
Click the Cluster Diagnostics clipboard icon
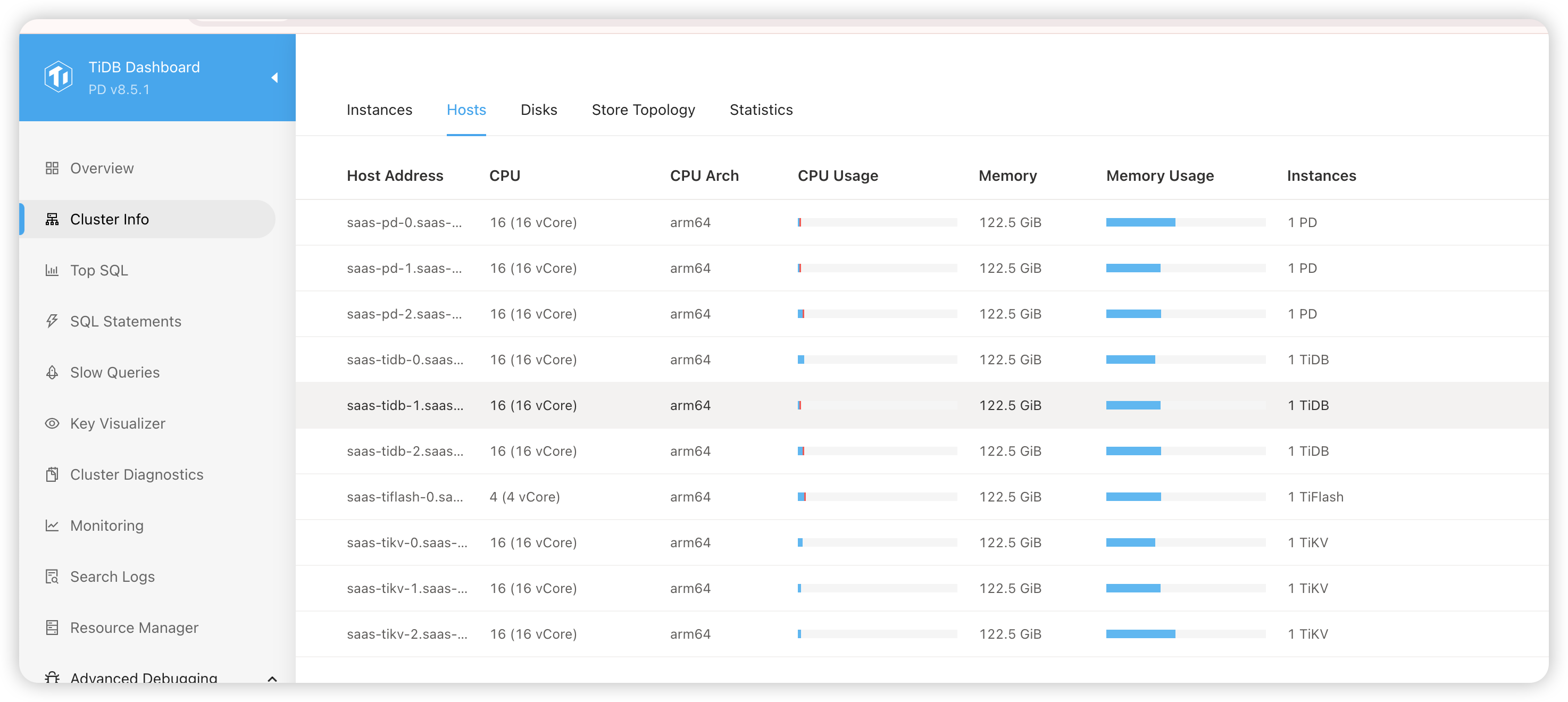pos(52,474)
